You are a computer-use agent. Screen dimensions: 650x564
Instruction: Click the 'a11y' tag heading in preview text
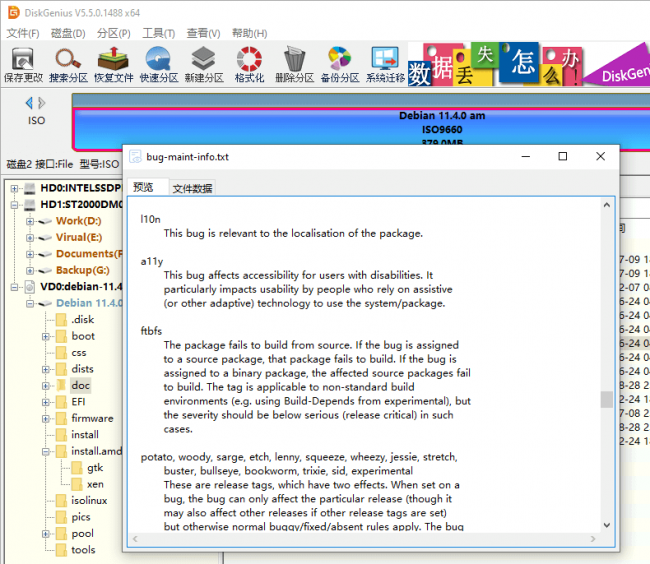coord(152,261)
